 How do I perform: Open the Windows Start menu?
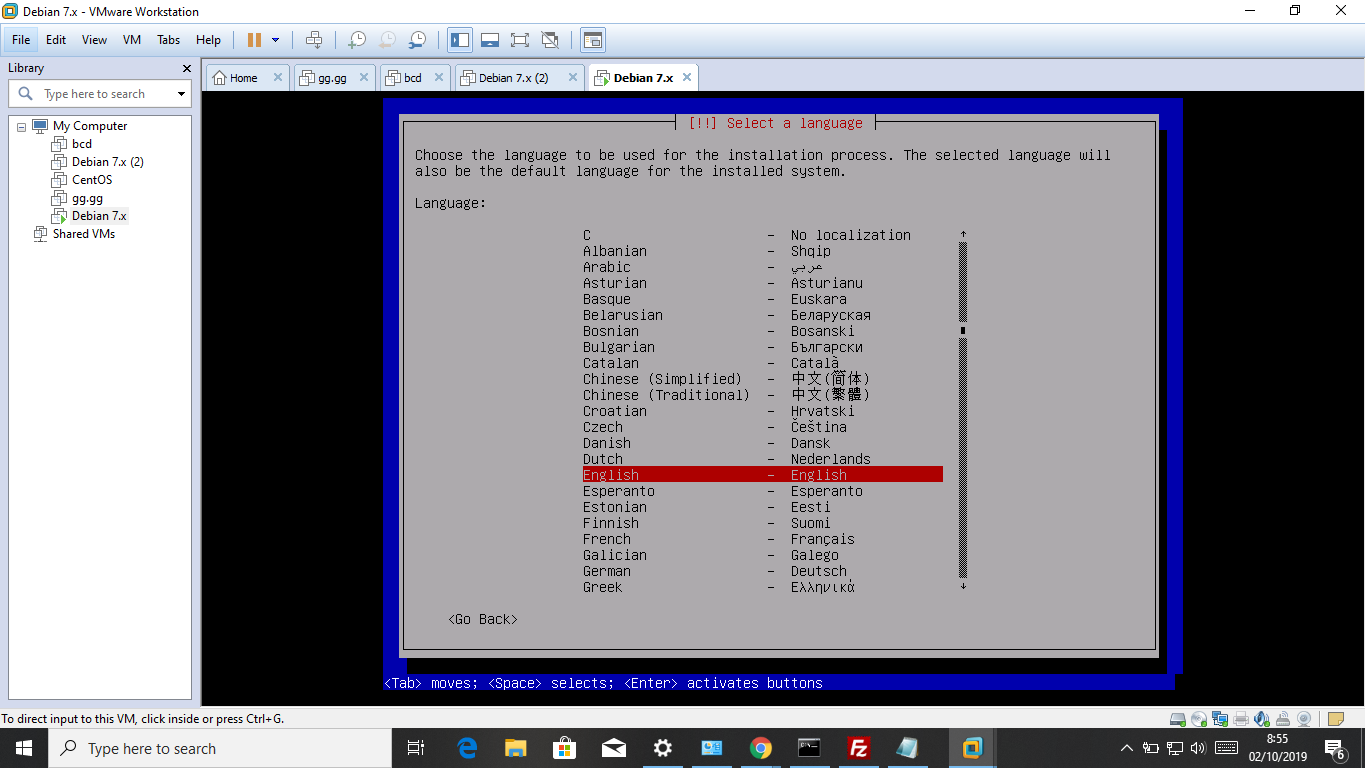tap(24, 748)
